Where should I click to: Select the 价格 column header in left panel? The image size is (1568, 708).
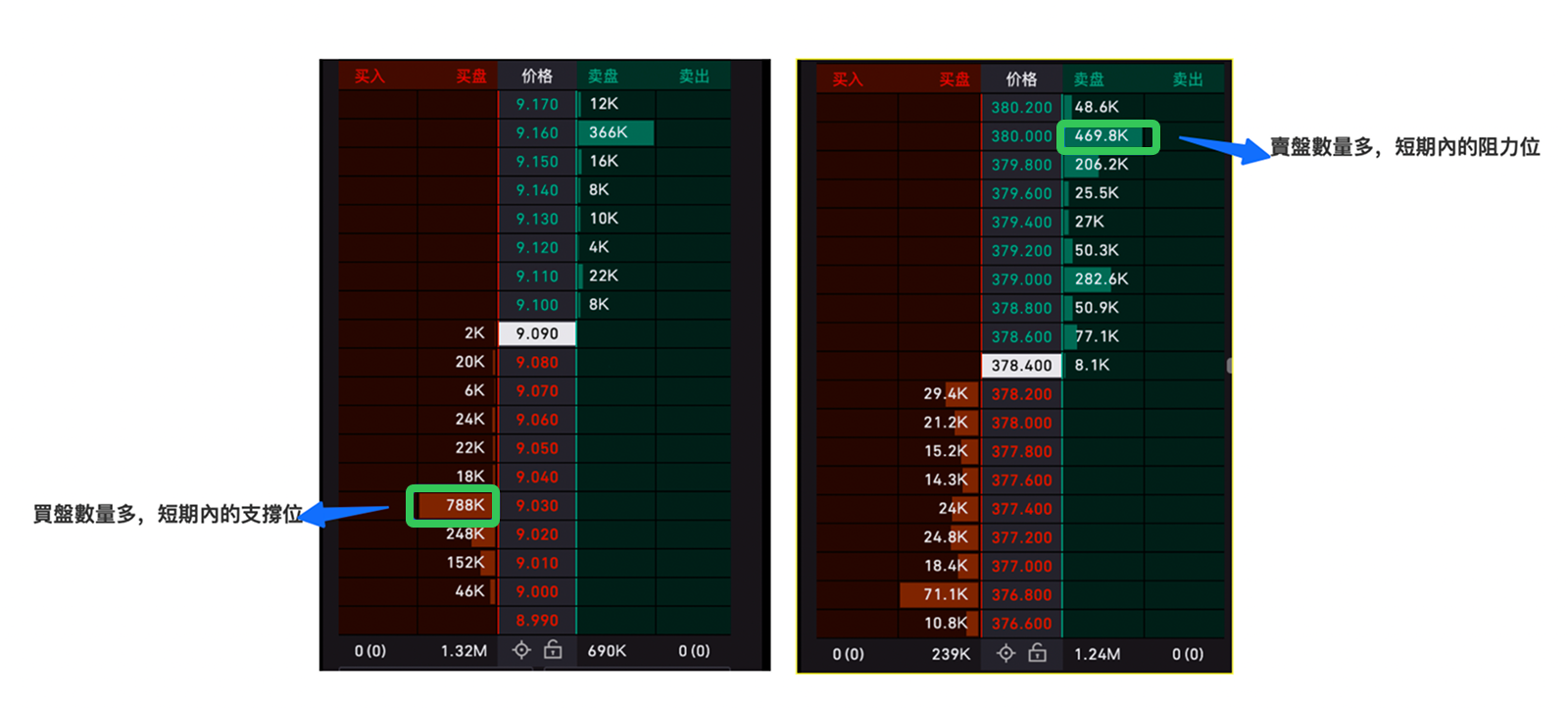coord(537,76)
